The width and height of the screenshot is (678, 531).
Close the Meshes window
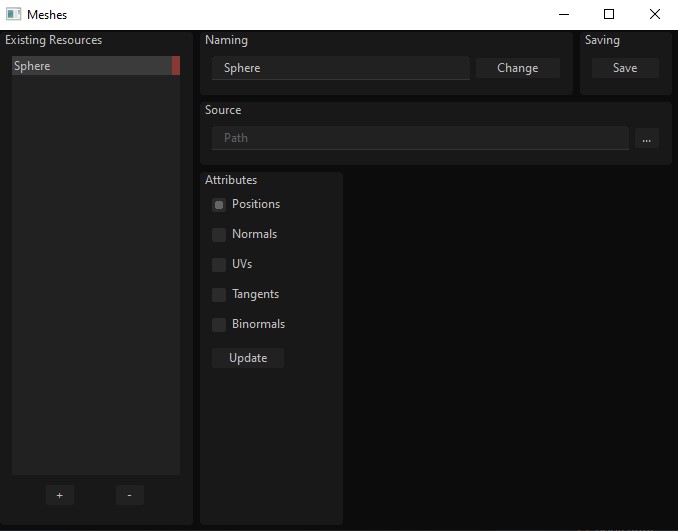coord(655,14)
